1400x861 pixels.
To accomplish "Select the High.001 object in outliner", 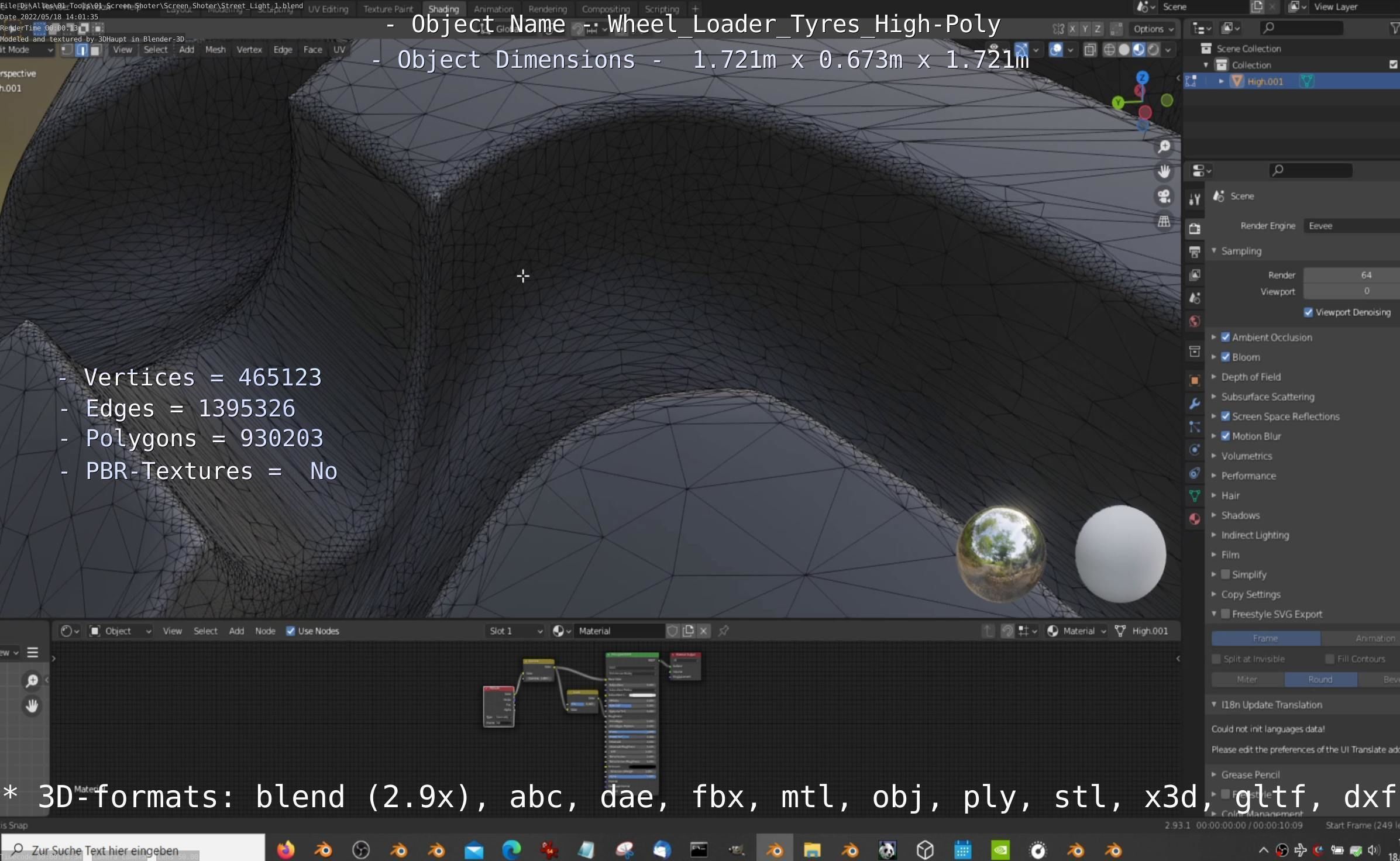I will click(1265, 81).
